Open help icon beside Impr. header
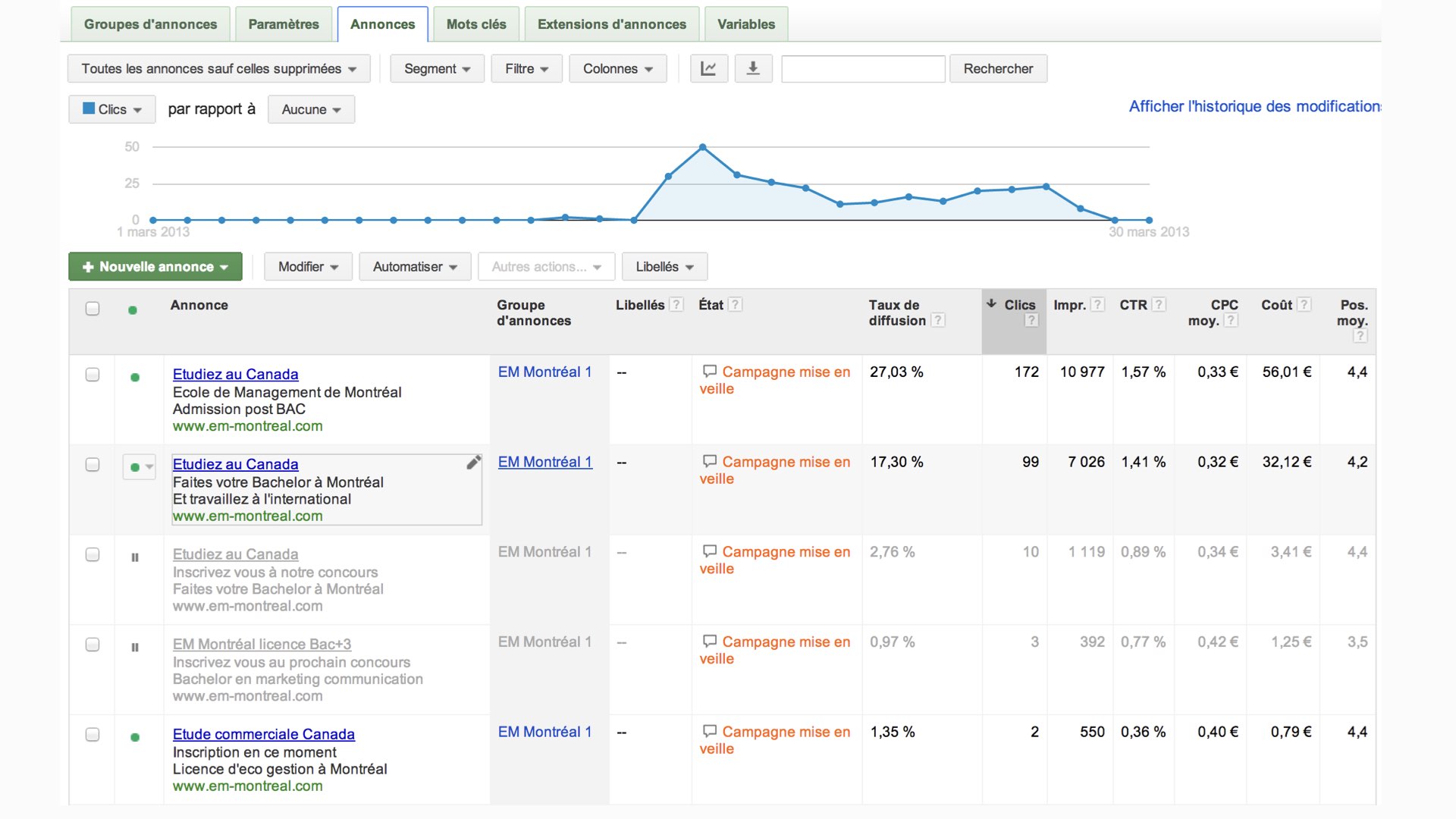 (x=1097, y=305)
